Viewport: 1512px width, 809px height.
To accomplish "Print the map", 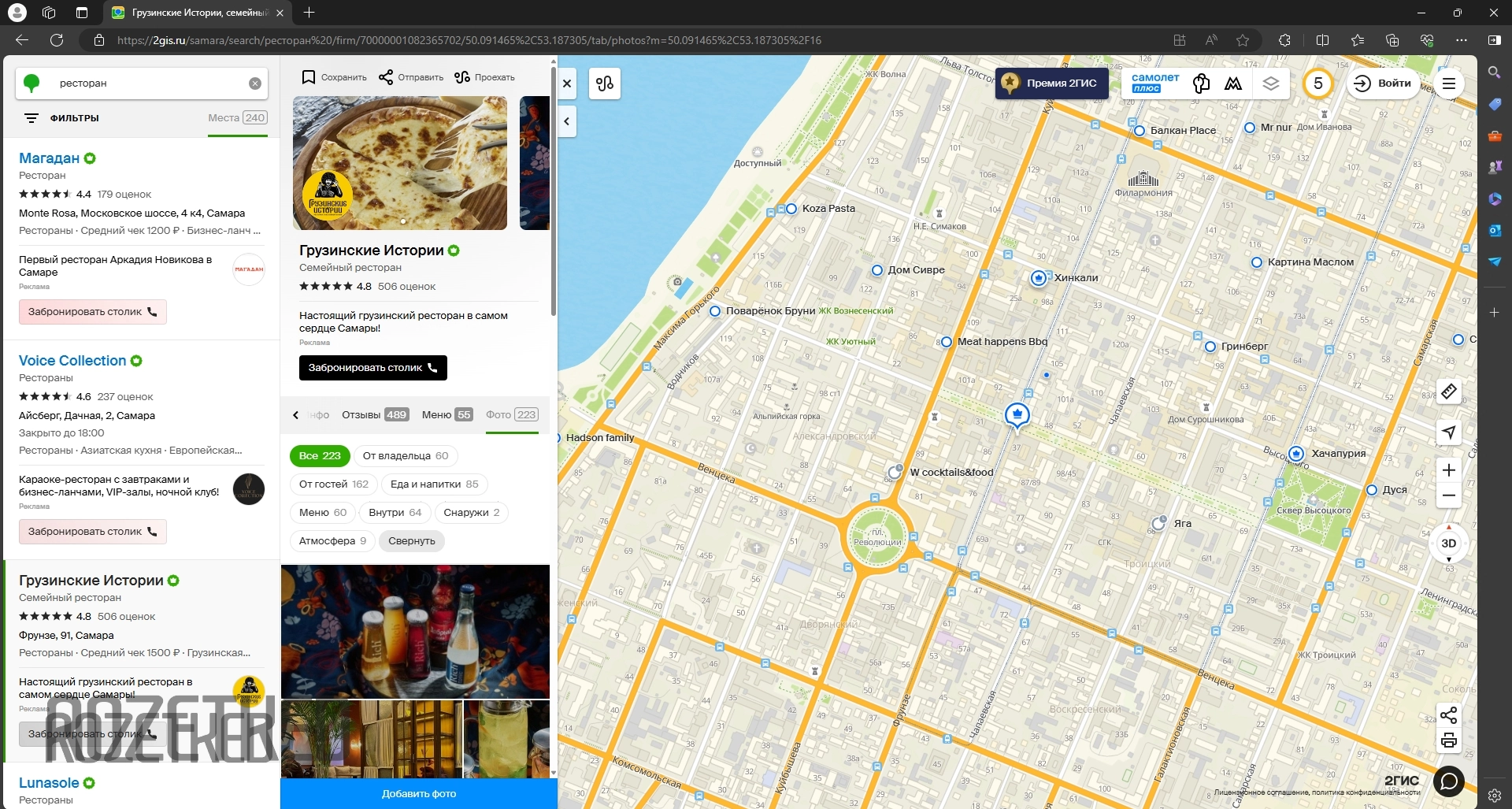I will tap(1448, 740).
